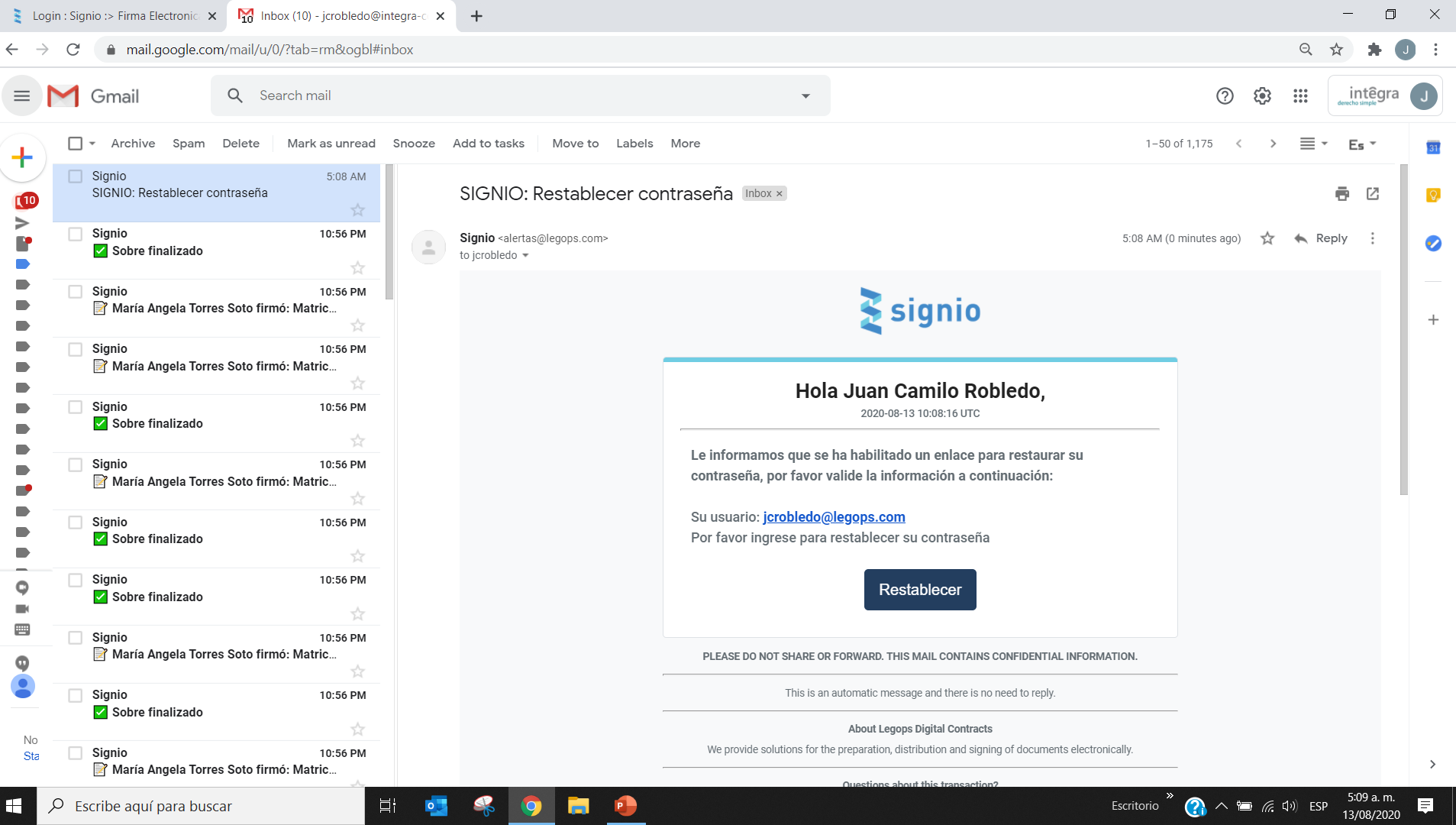Open Outlook from the taskbar
1456x825 pixels.
(x=436, y=806)
